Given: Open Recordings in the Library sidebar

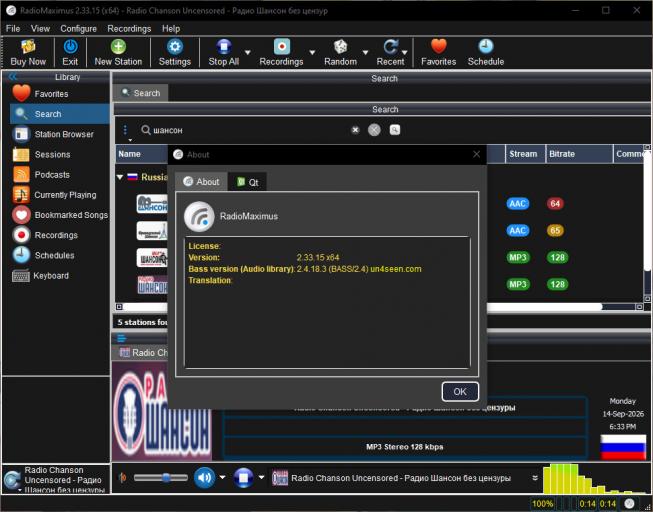Looking at the screenshot, I should [x=60, y=235].
